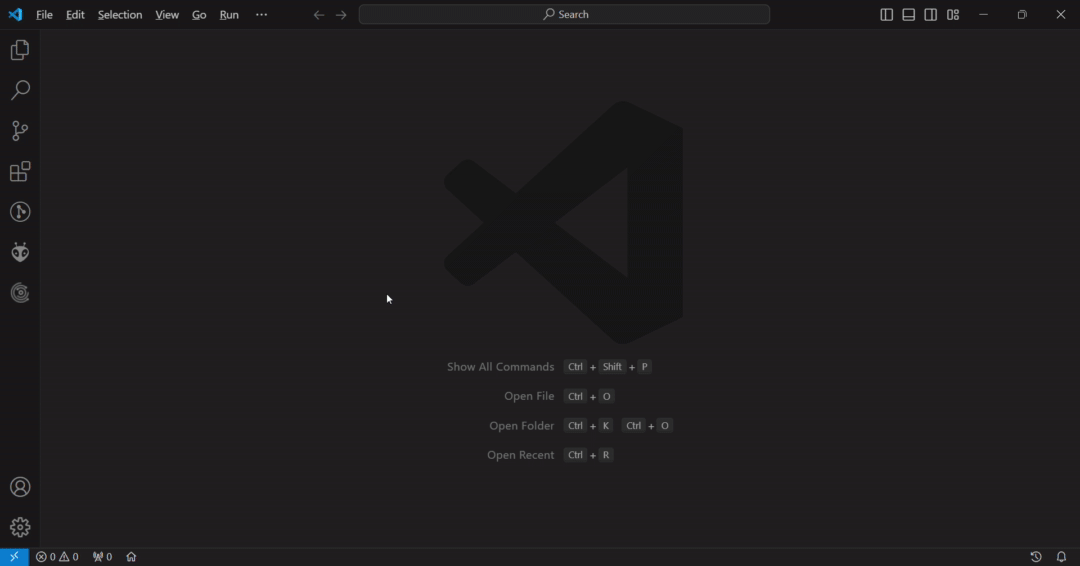The image size is (1080, 566).
Task: Open the PlatformIO alien head icon
Action: [20, 253]
